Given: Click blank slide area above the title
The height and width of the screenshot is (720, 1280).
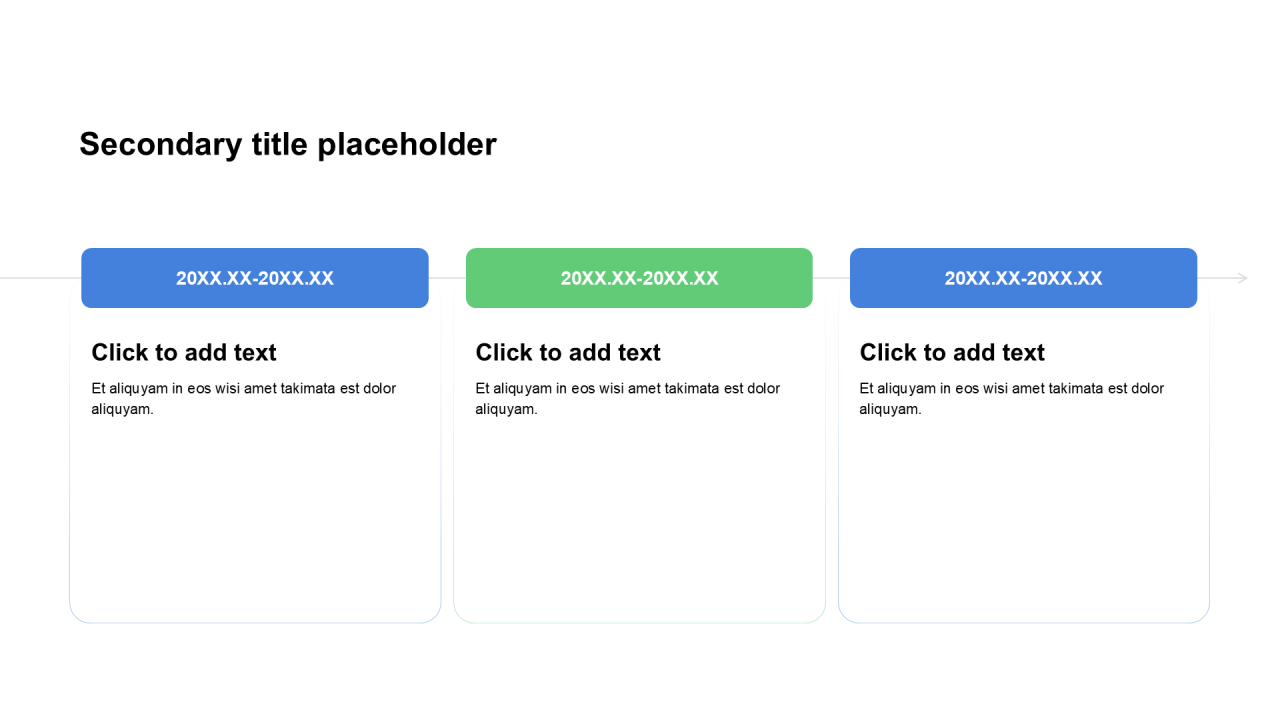Looking at the screenshot, I should point(640,60).
